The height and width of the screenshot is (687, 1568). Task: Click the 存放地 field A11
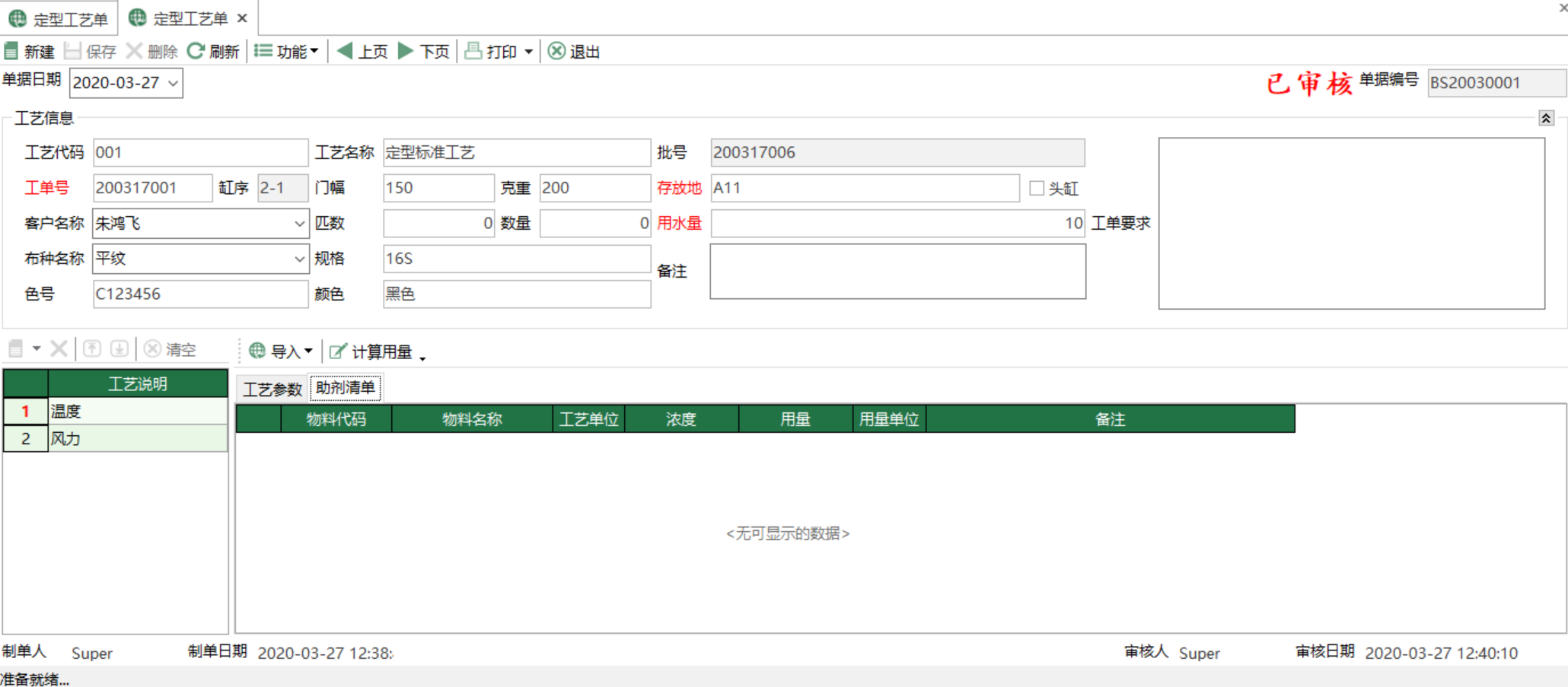pos(865,188)
